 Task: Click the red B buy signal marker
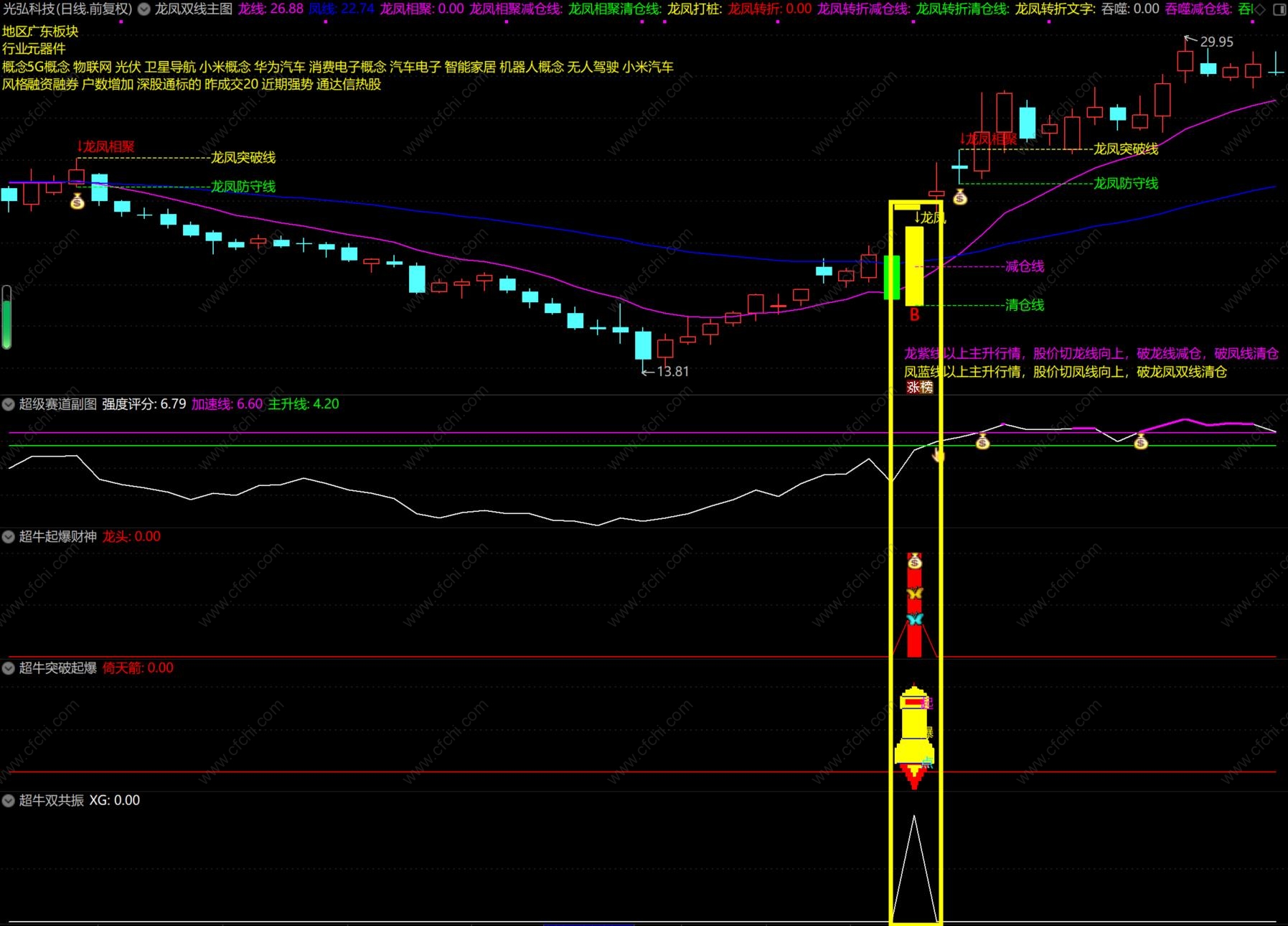pos(914,314)
